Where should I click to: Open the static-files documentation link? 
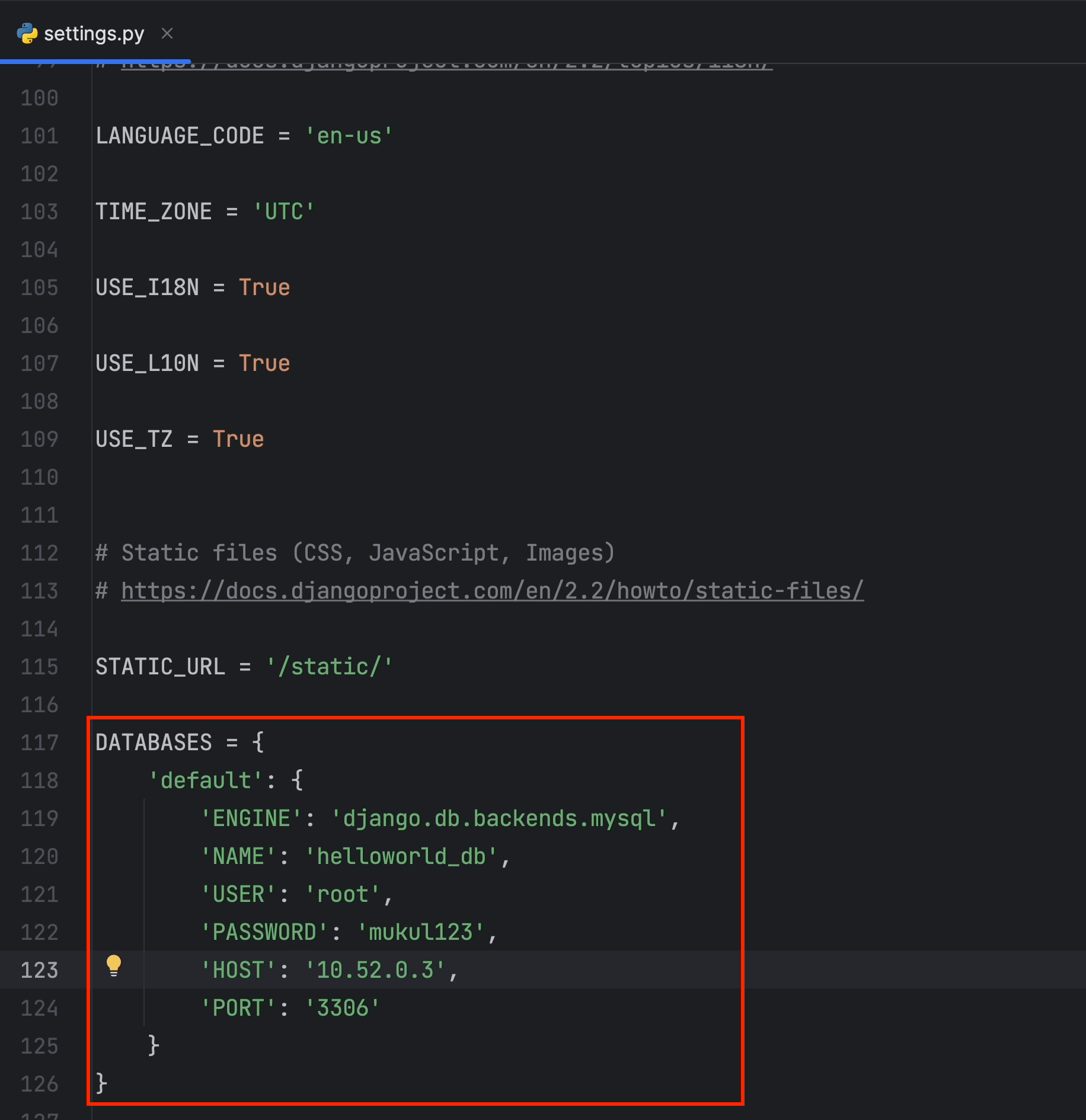pos(492,591)
